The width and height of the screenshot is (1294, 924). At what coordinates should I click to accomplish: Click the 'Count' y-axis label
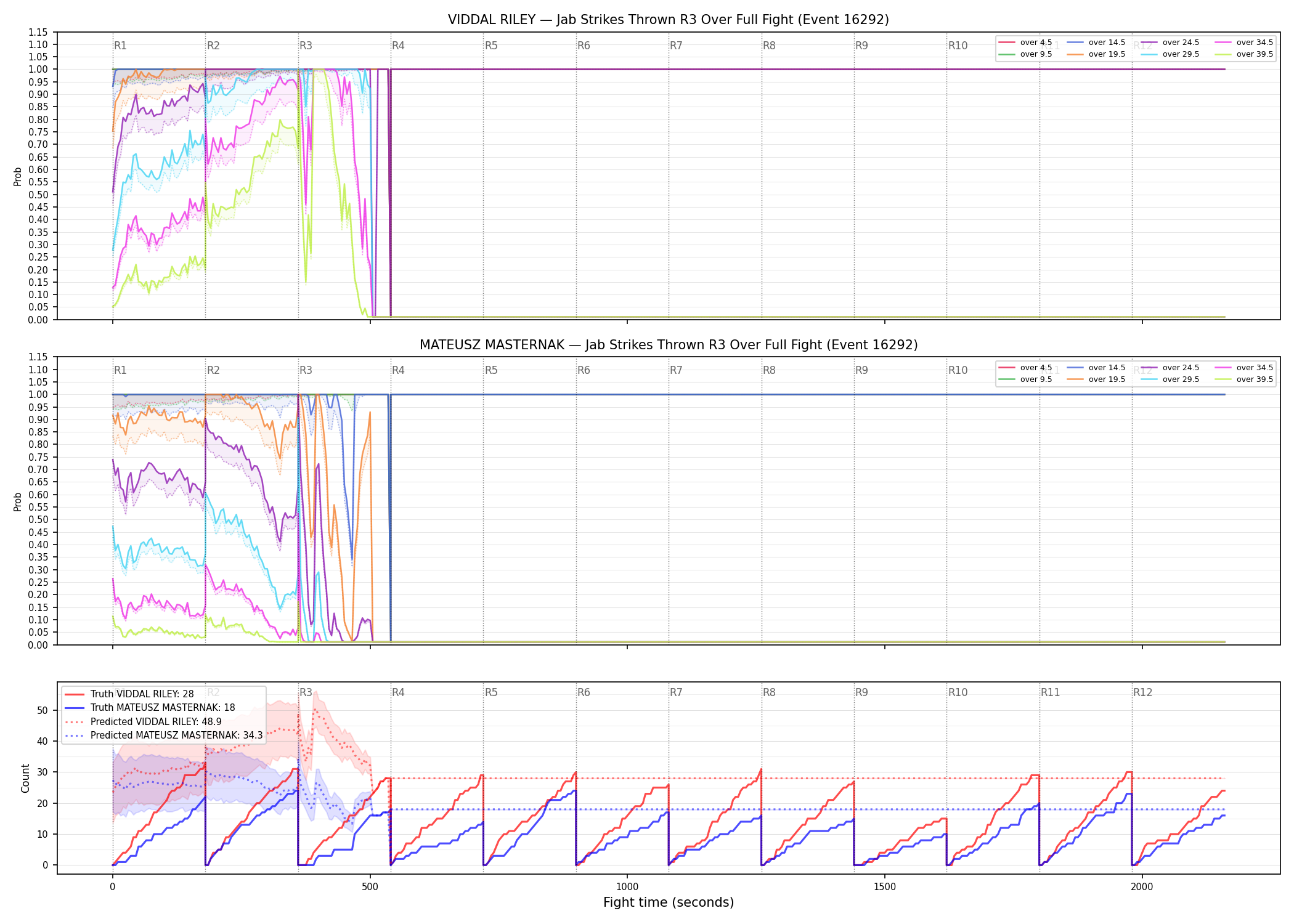click(x=25, y=778)
